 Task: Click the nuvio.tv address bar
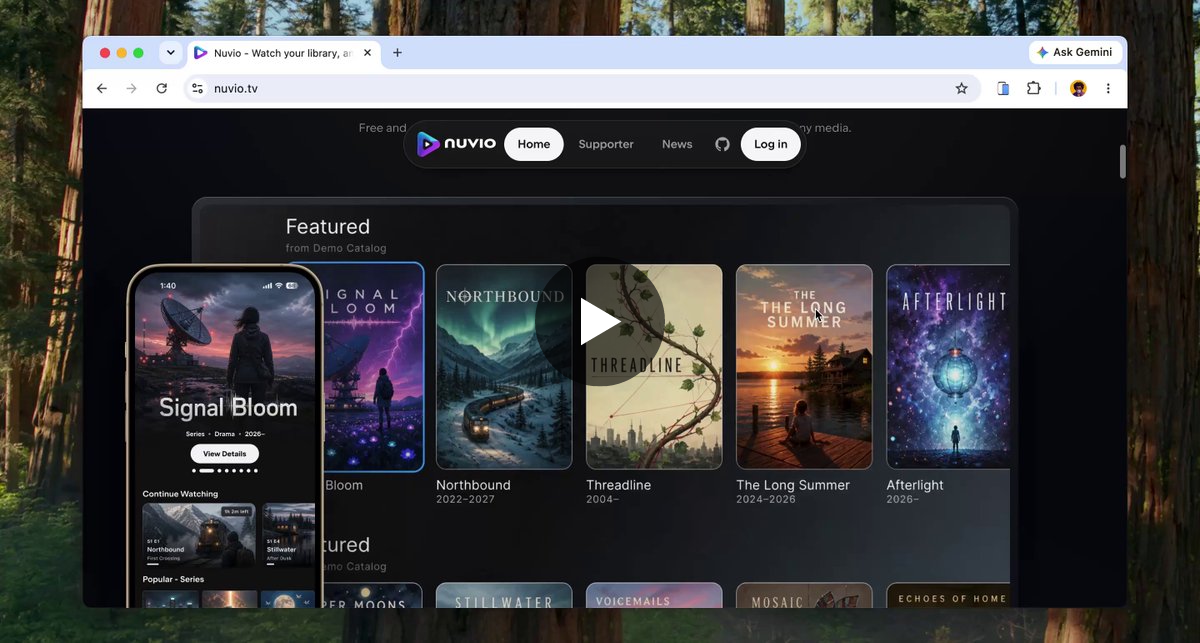580,88
